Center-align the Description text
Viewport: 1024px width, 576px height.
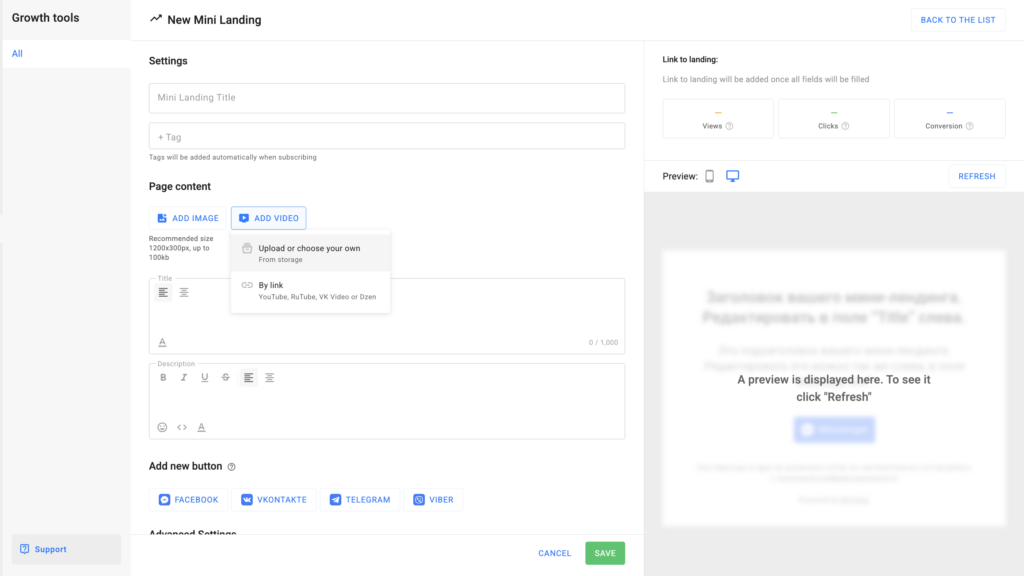[269, 377]
